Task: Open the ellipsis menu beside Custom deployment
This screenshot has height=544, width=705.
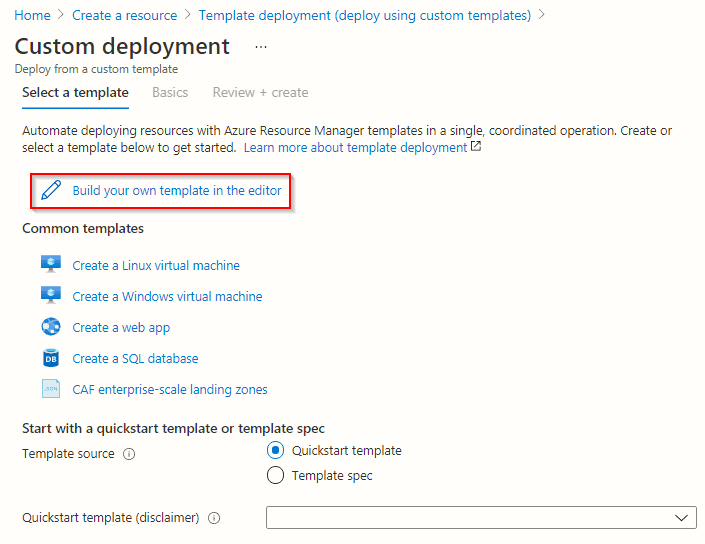Action: [261, 47]
